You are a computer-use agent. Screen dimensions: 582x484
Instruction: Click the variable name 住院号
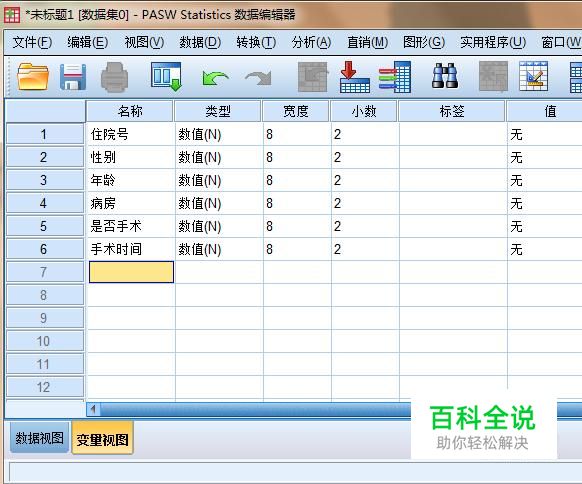pyautogui.click(x=109, y=134)
